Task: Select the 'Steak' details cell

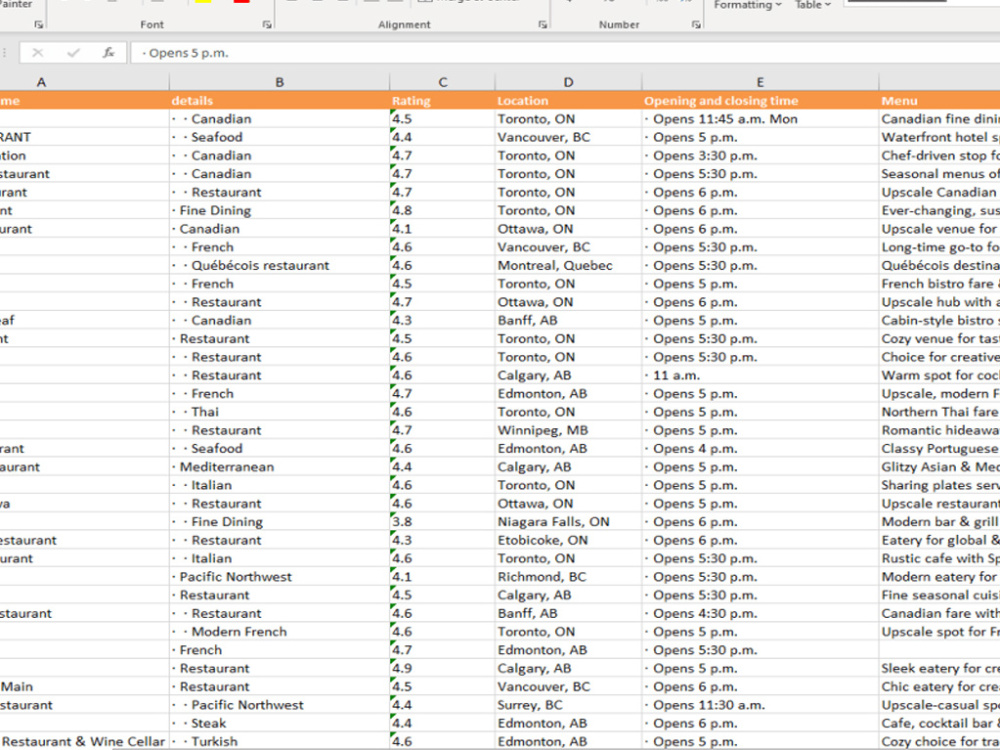Action: [x=279, y=723]
